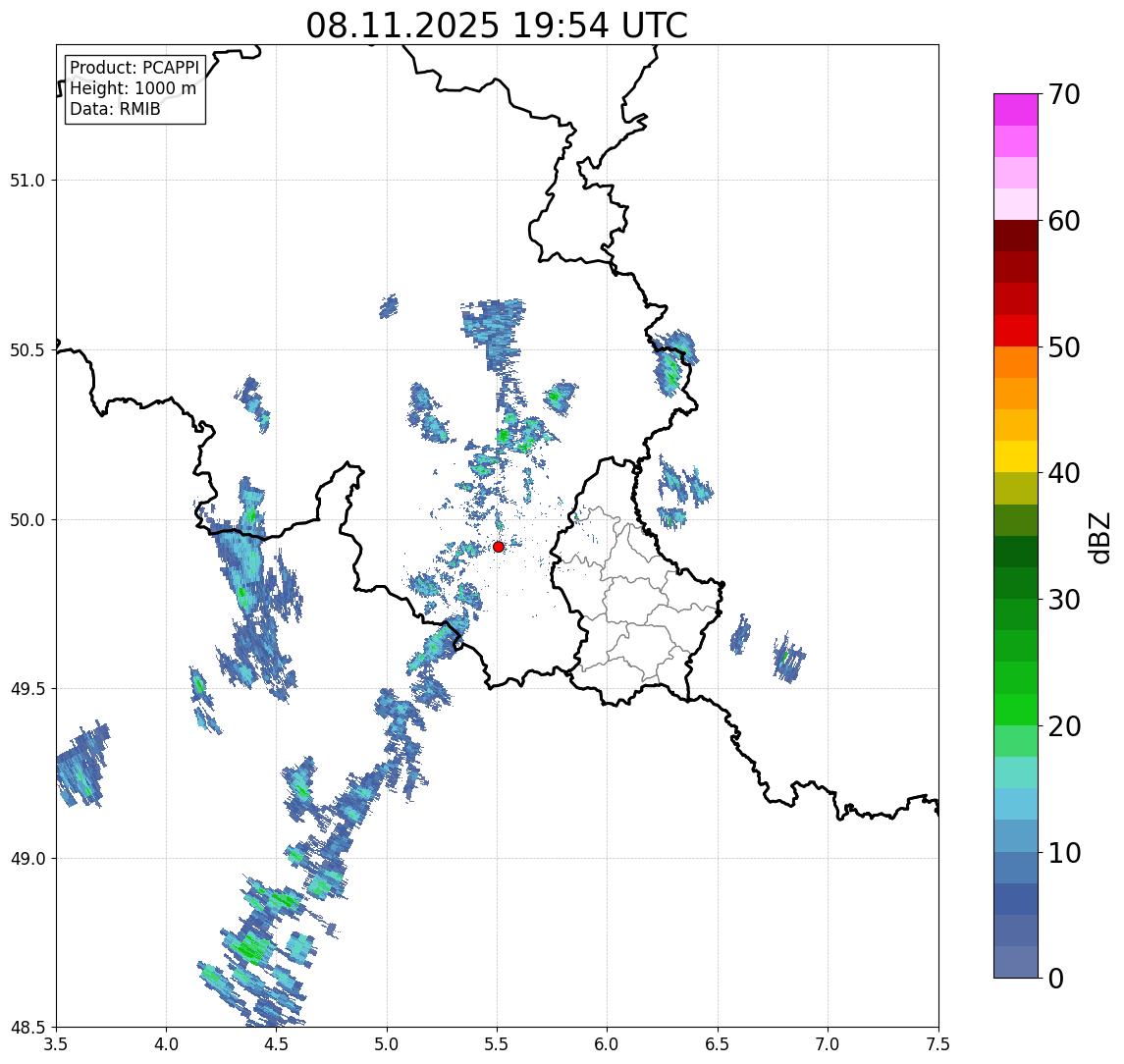Click the plot title 08.11.2025 19:54 UTC

coord(497,26)
